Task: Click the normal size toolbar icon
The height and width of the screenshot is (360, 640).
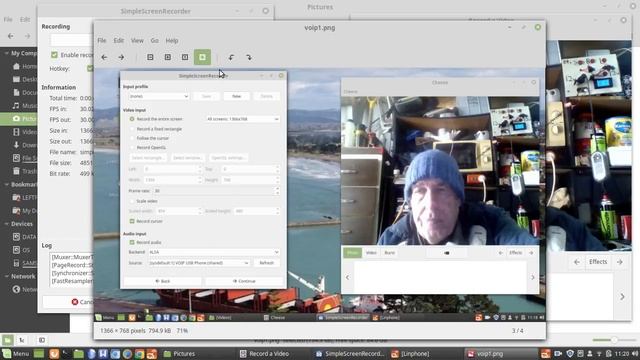Action: [185, 57]
